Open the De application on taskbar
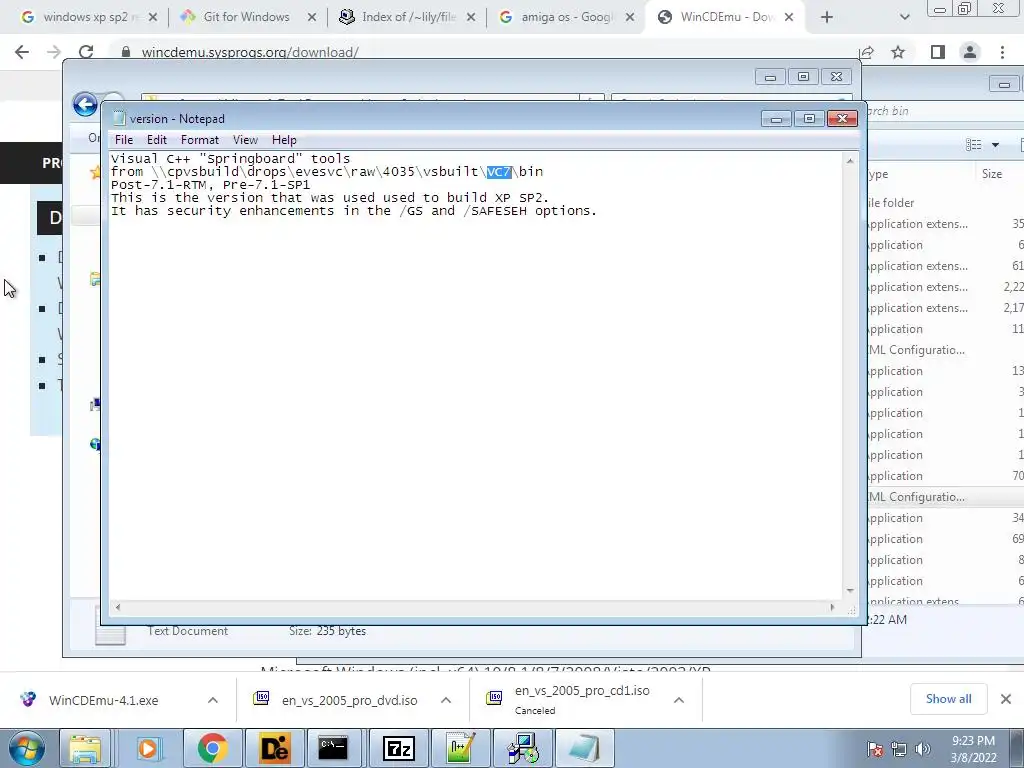Viewport: 1024px width, 768px height. [x=274, y=748]
